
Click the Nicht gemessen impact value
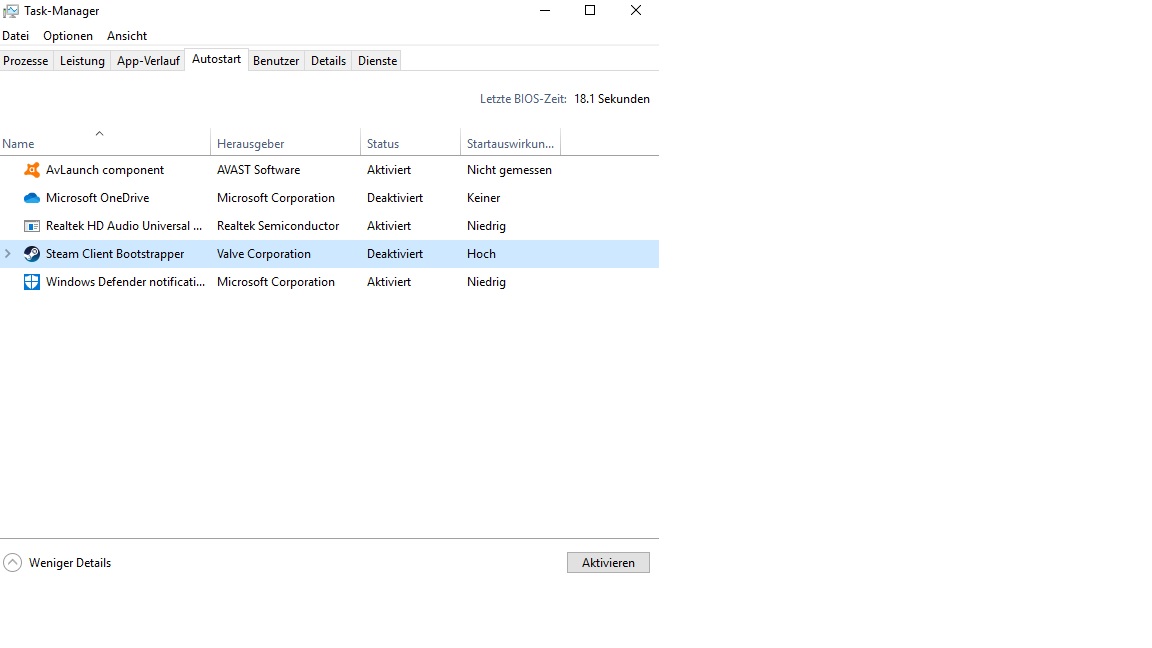tap(509, 170)
